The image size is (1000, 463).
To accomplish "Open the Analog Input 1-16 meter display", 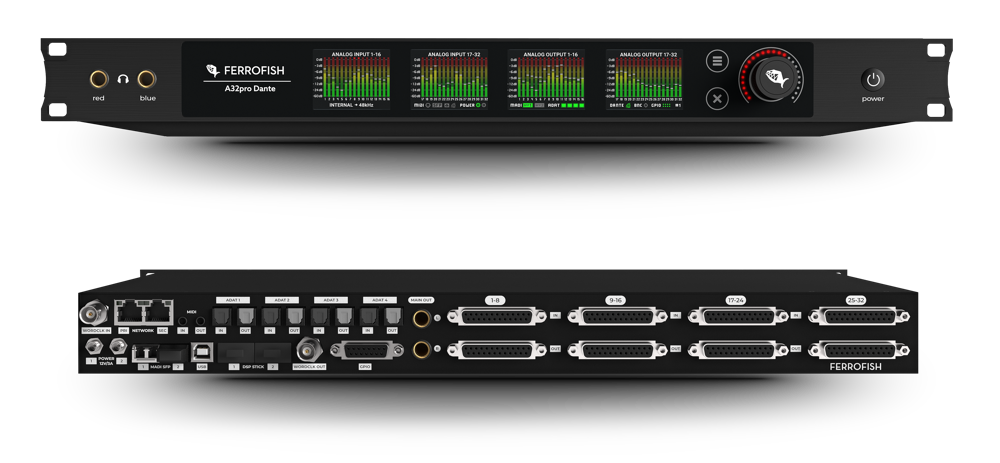I will click(351, 80).
